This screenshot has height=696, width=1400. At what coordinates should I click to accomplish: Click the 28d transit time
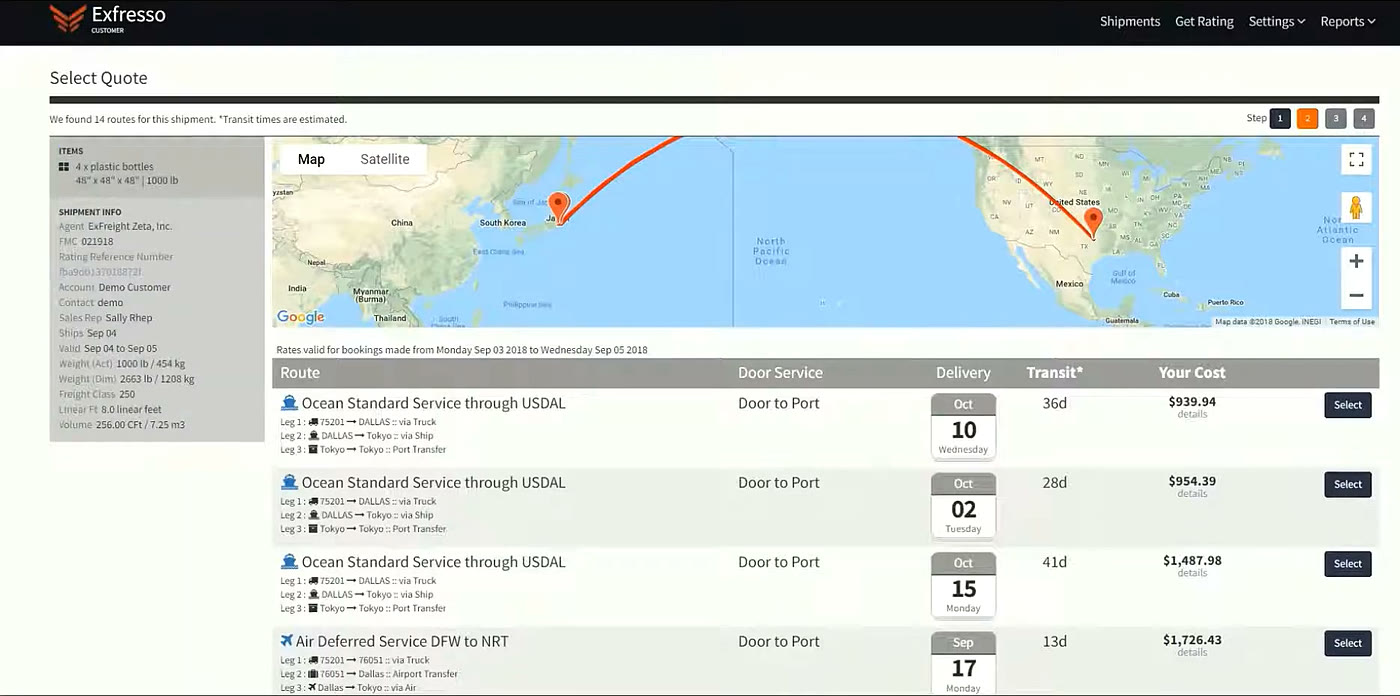point(1055,482)
